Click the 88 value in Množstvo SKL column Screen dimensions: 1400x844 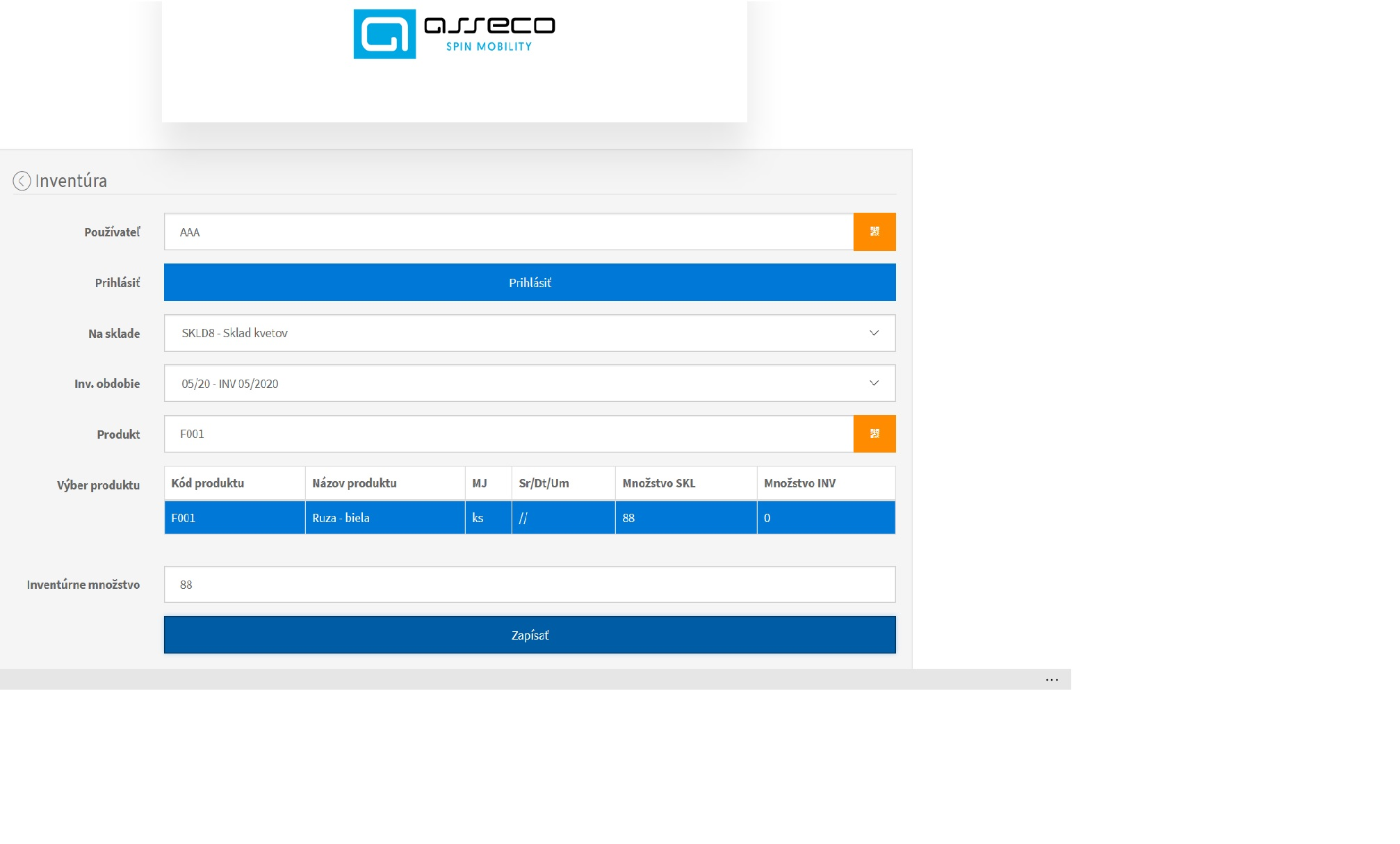686,518
